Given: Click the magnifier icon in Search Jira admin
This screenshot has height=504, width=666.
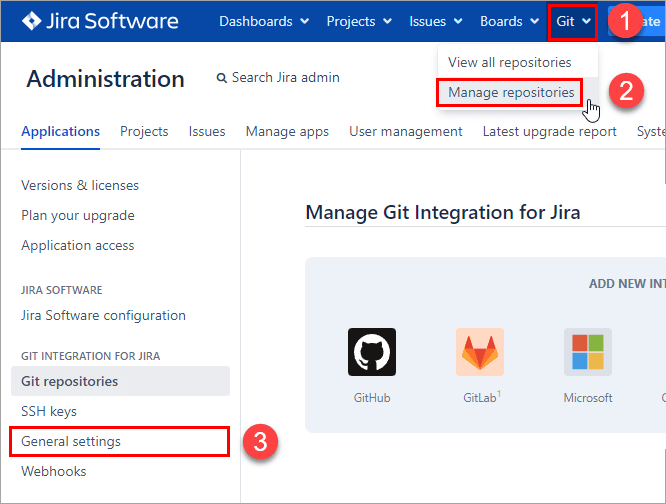Looking at the screenshot, I should [221, 78].
